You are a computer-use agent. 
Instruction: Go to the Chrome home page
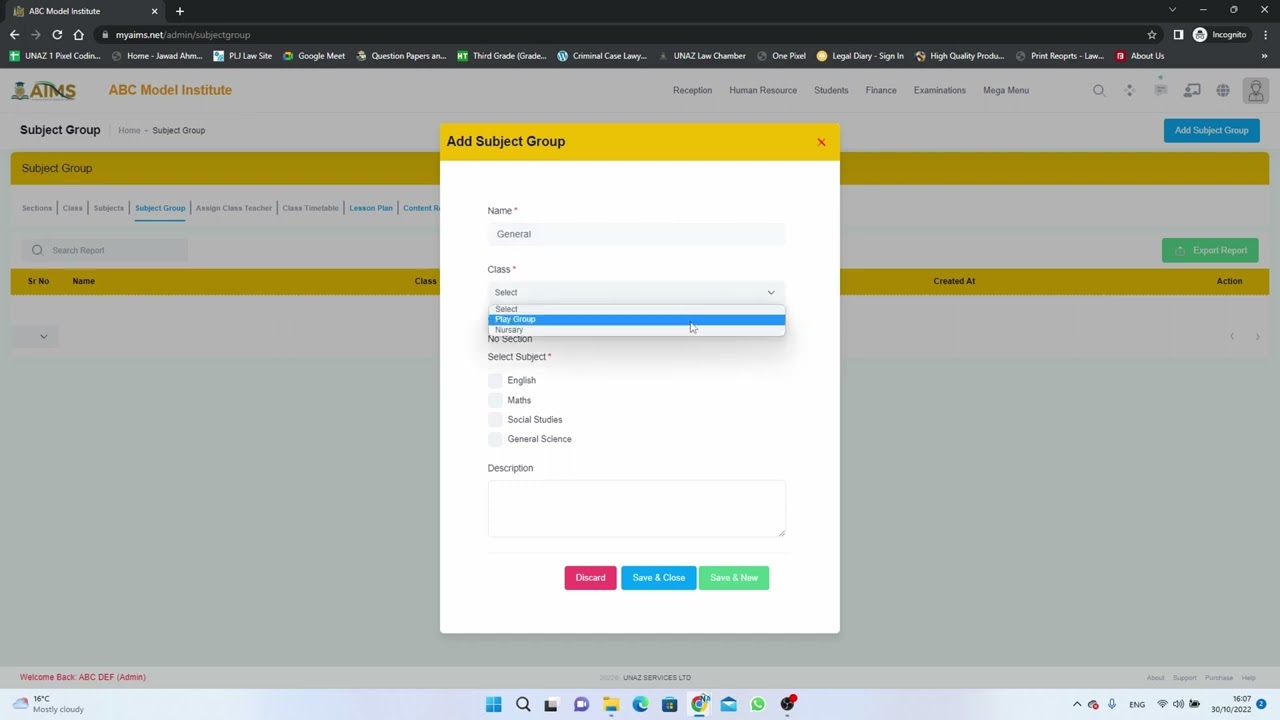click(78, 34)
